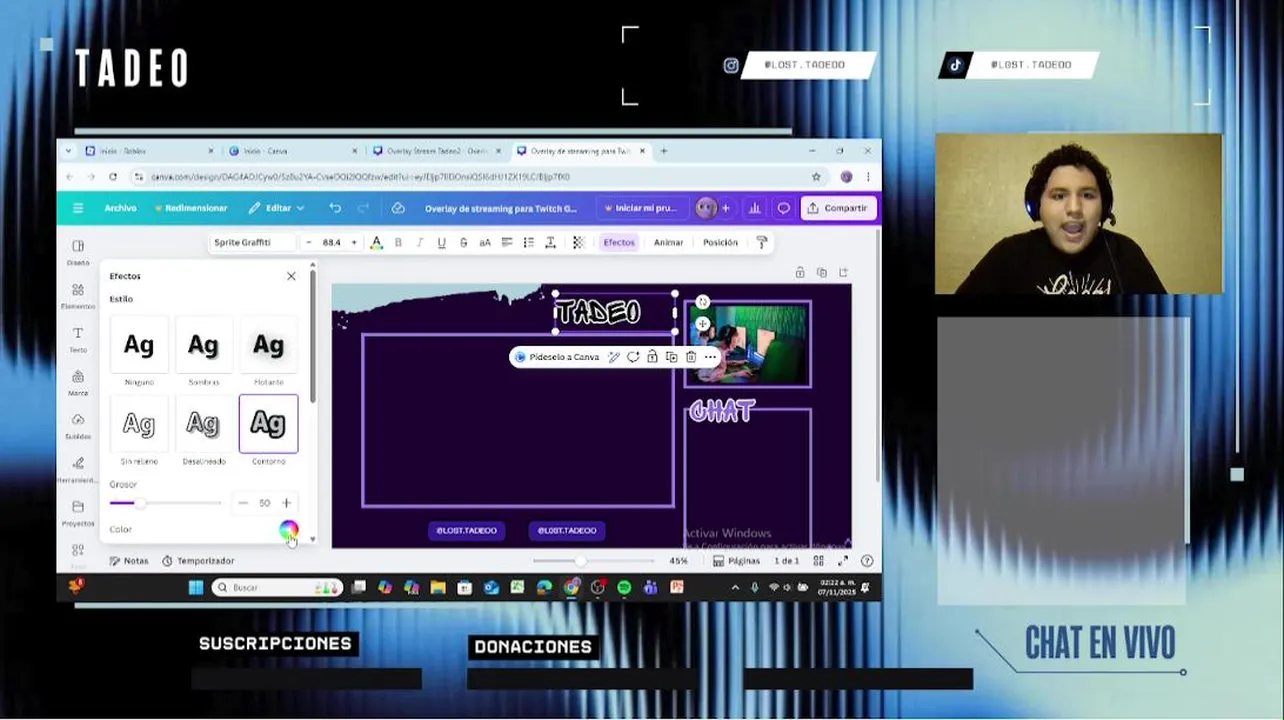Increase Grosor value with plus

(x=286, y=503)
